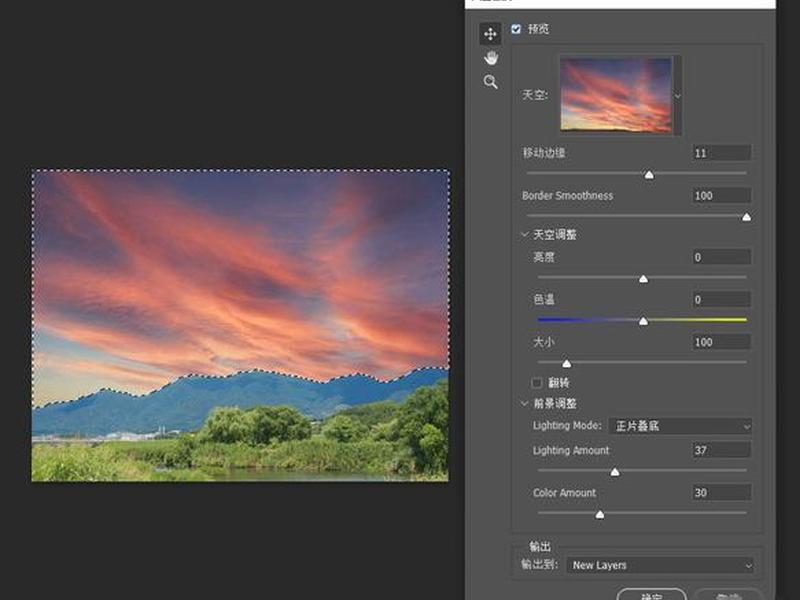Uncheck the 预览 preview checkbox
This screenshot has height=600, width=800.
coord(516,29)
